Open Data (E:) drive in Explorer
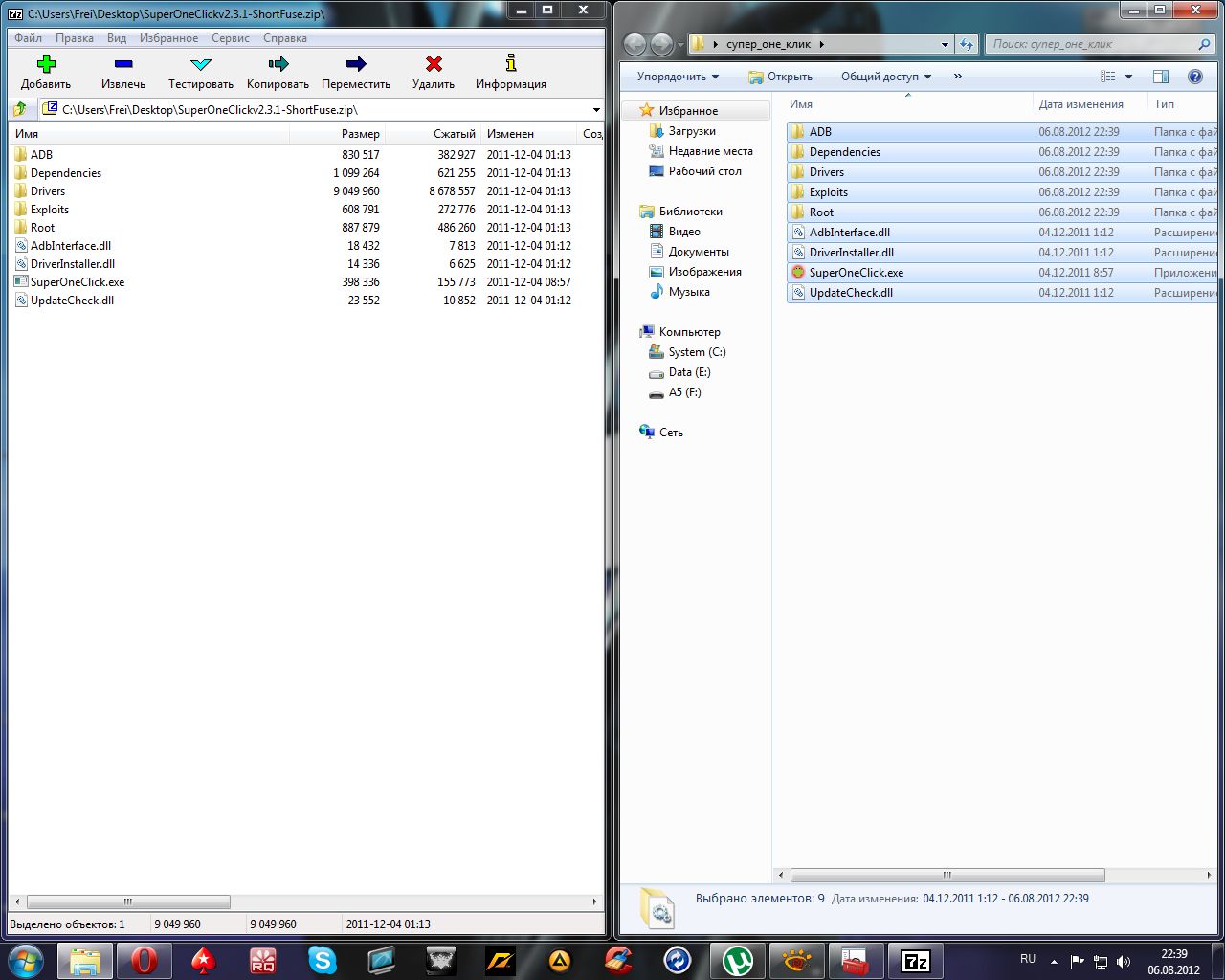The image size is (1225, 980). click(x=689, y=372)
